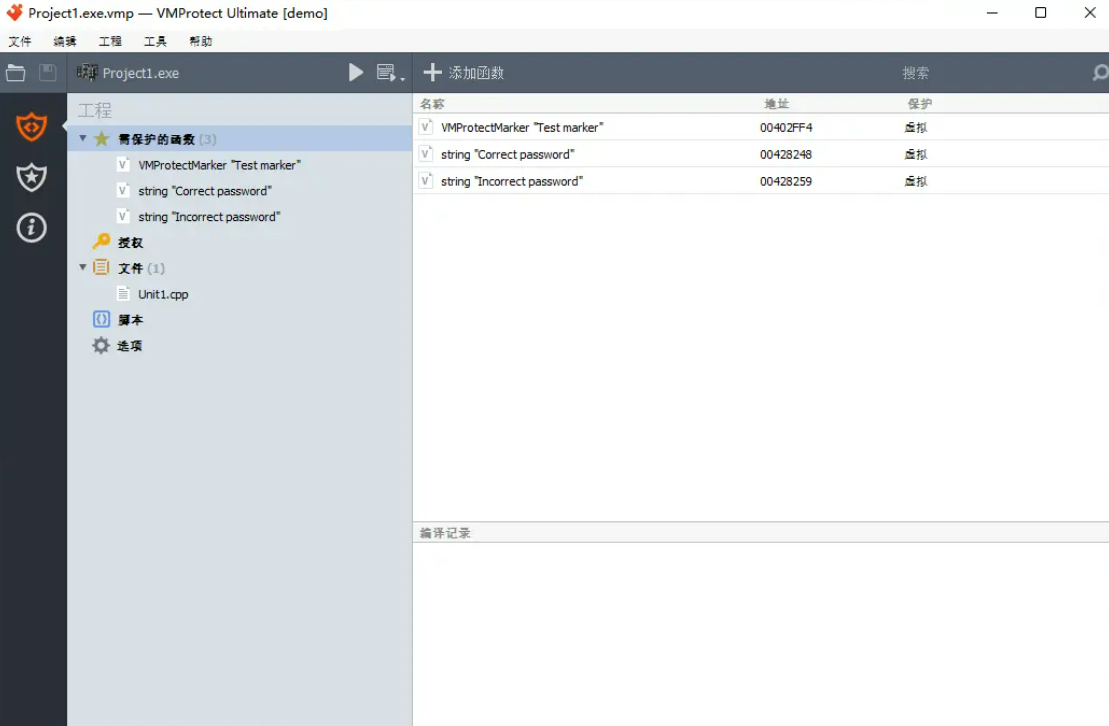Click the search field 搜索
The width and height of the screenshot is (1109, 726).
point(915,73)
